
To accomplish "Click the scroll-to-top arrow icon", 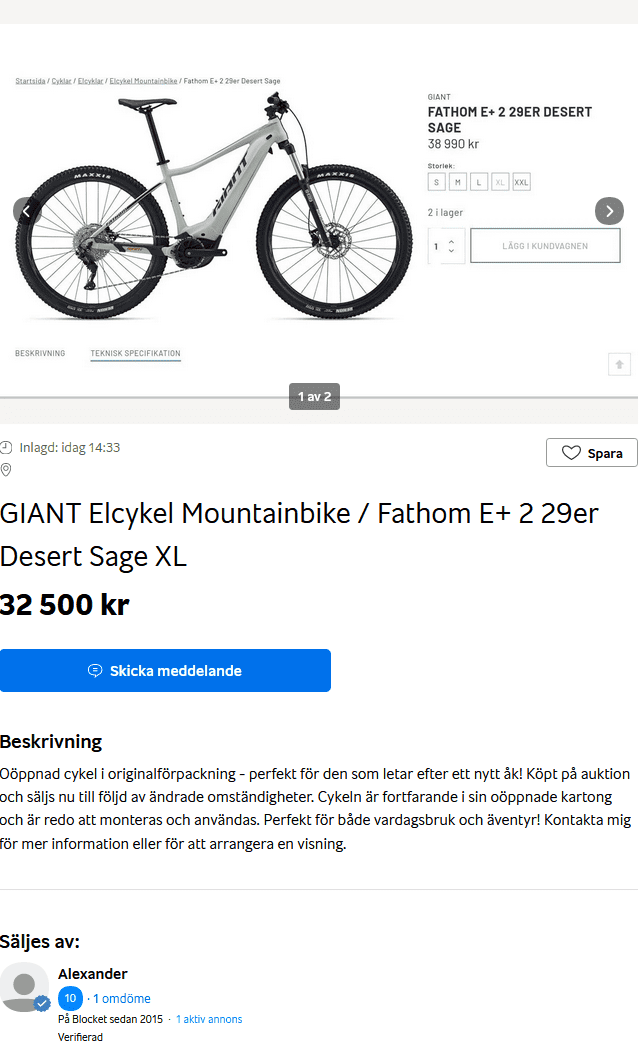I will (x=619, y=364).
